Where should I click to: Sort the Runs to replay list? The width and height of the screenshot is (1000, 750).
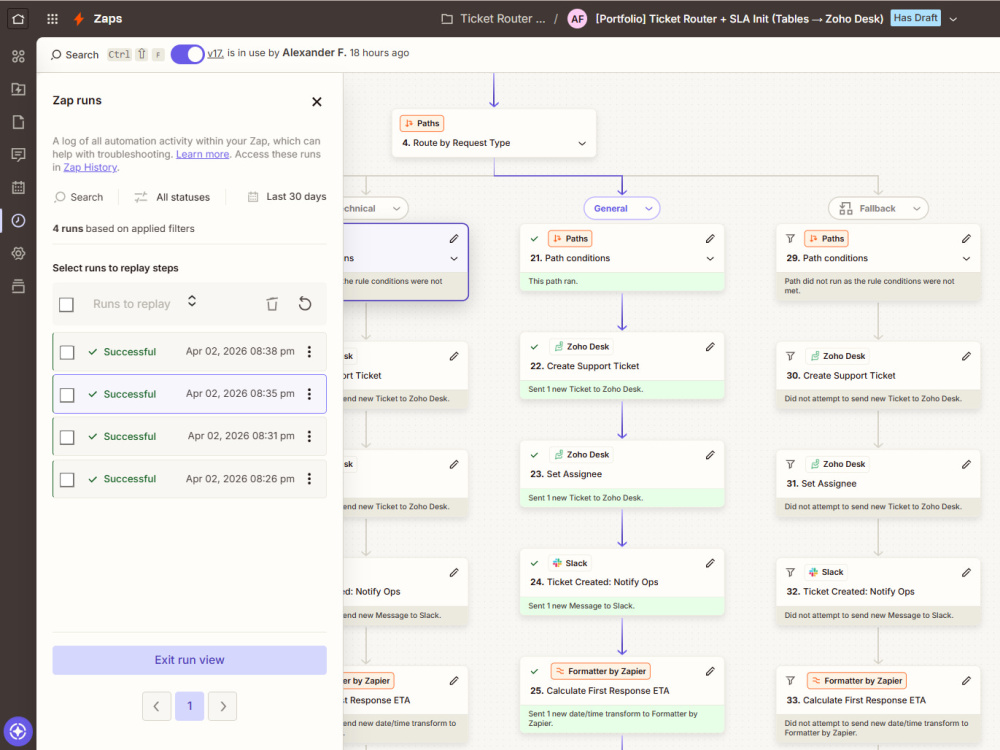click(x=191, y=301)
